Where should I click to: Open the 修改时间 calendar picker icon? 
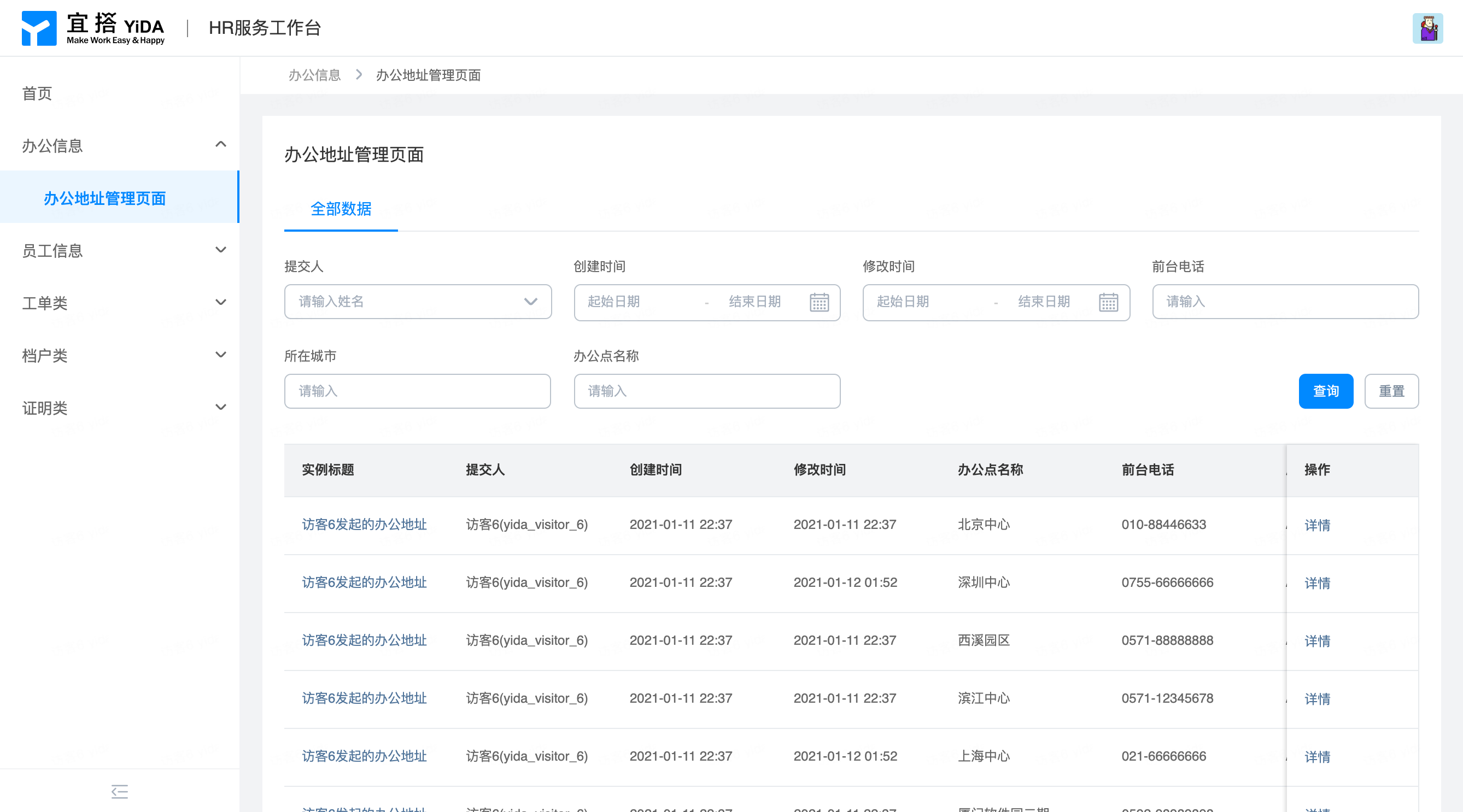point(1108,302)
